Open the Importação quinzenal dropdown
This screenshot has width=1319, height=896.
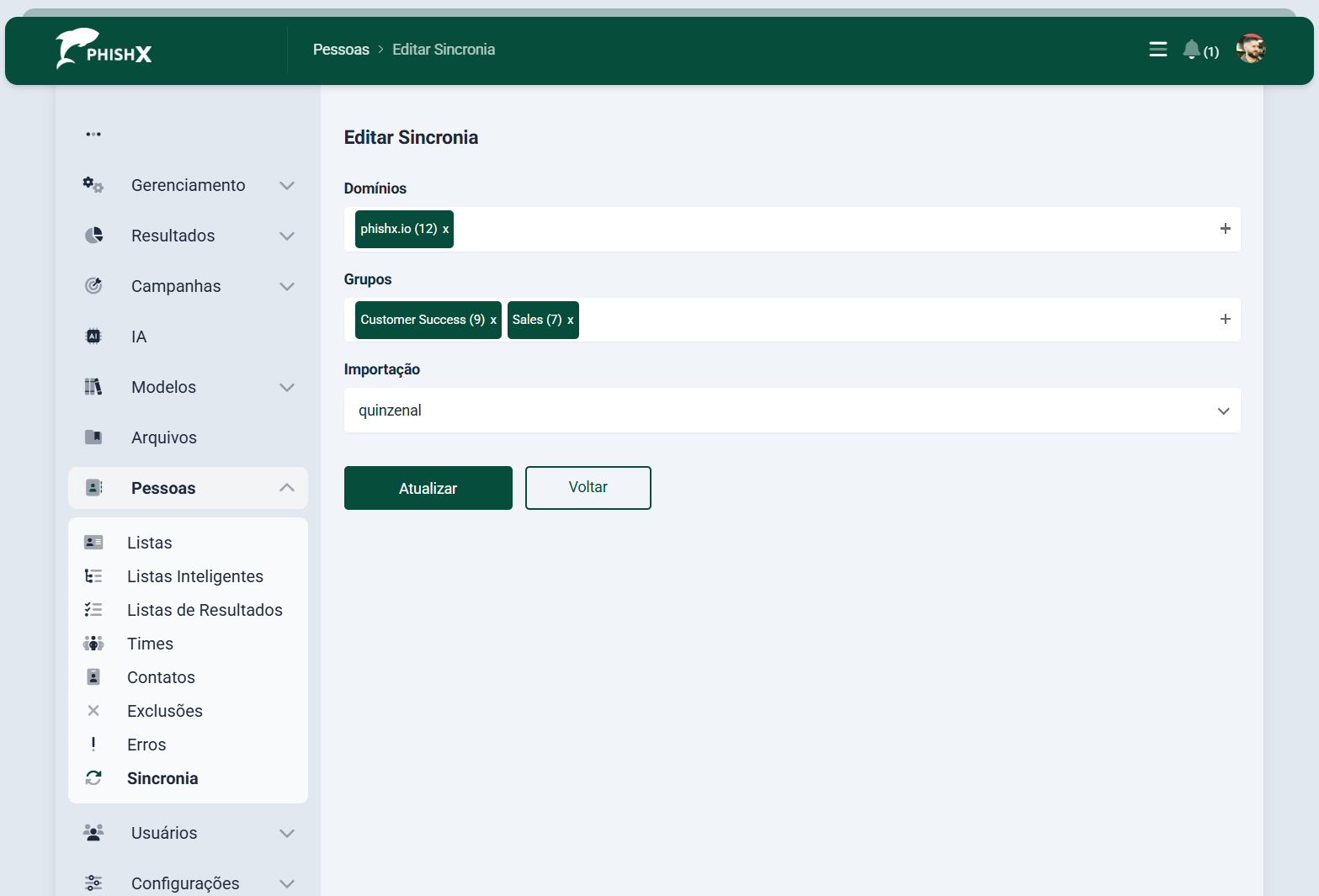(791, 411)
